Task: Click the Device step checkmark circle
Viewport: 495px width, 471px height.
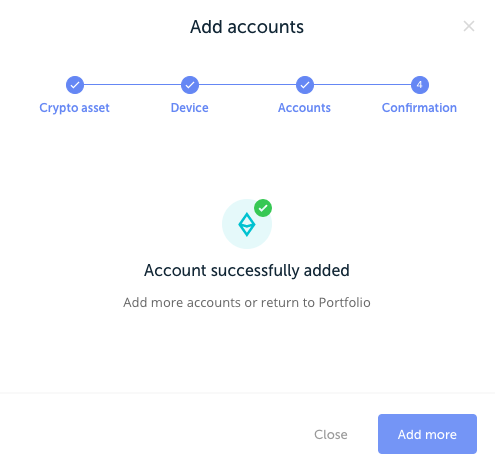Action: [x=190, y=85]
